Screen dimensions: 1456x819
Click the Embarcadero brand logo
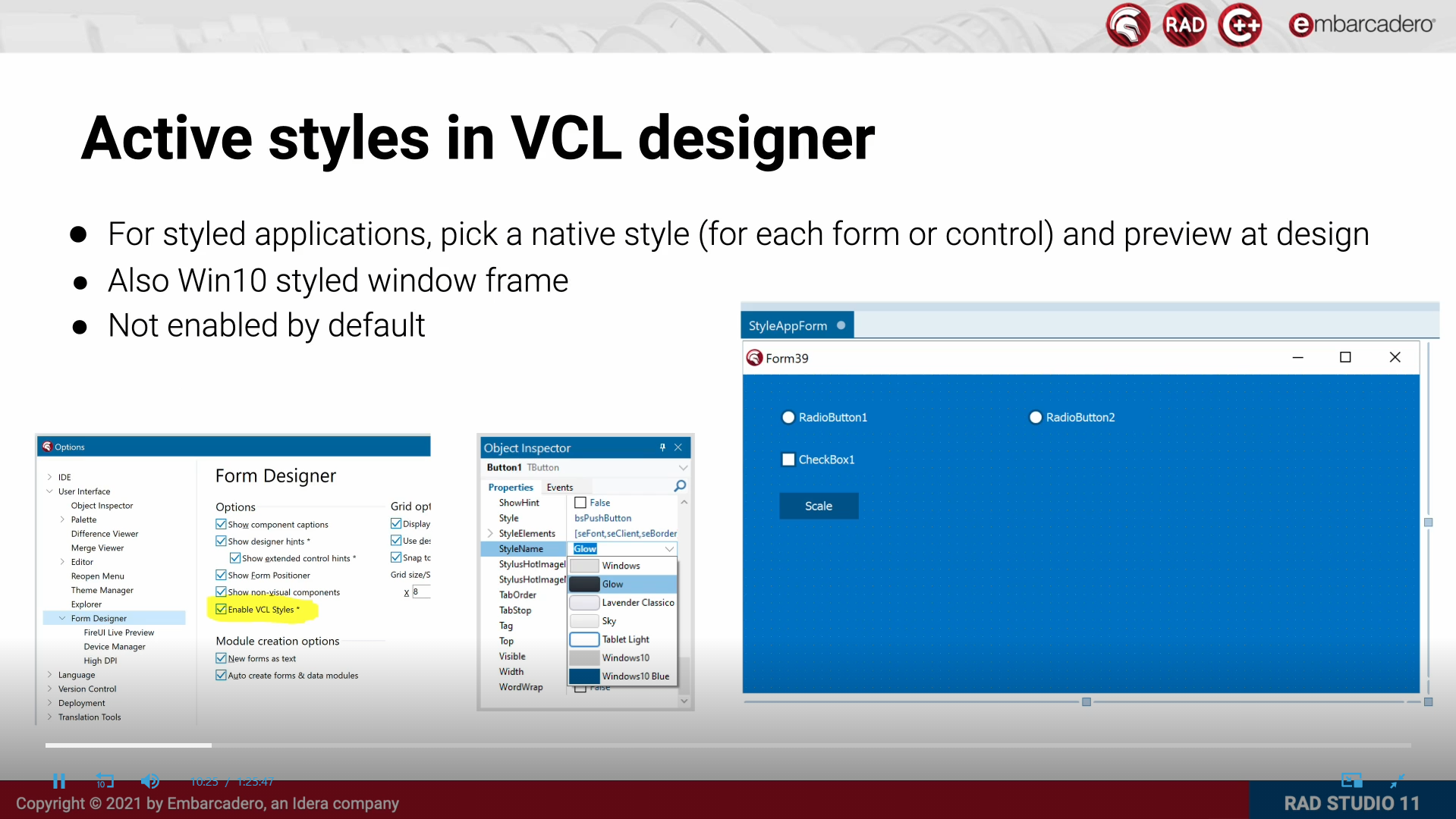(1361, 25)
